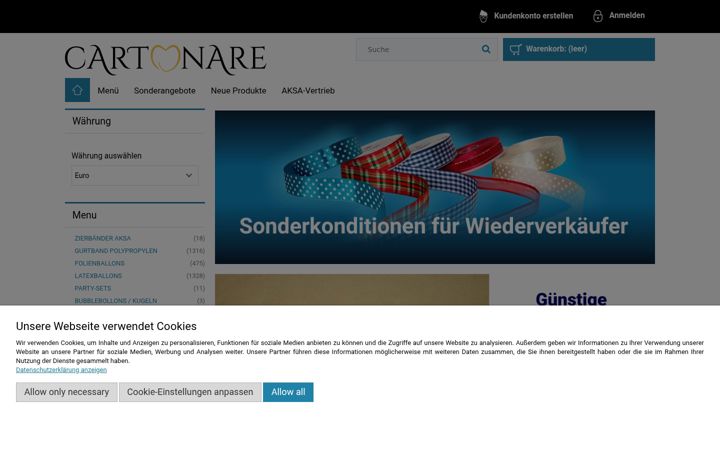Viewport: 720px width, 450px height.
Task: Click the Sonderkonditionen für Wiederverkäufer banner
Action: 434,187
